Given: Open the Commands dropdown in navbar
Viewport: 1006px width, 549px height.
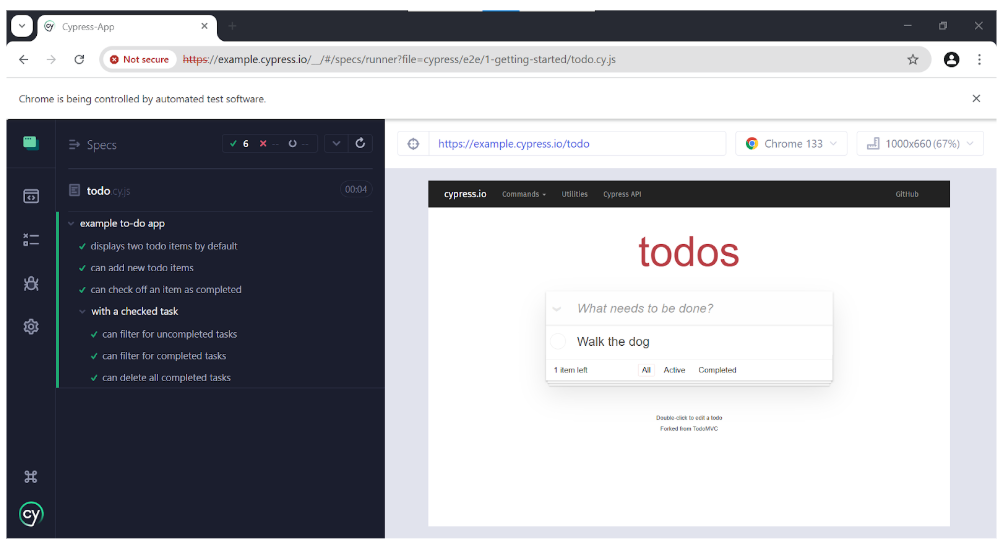Looking at the screenshot, I should click(x=524, y=194).
